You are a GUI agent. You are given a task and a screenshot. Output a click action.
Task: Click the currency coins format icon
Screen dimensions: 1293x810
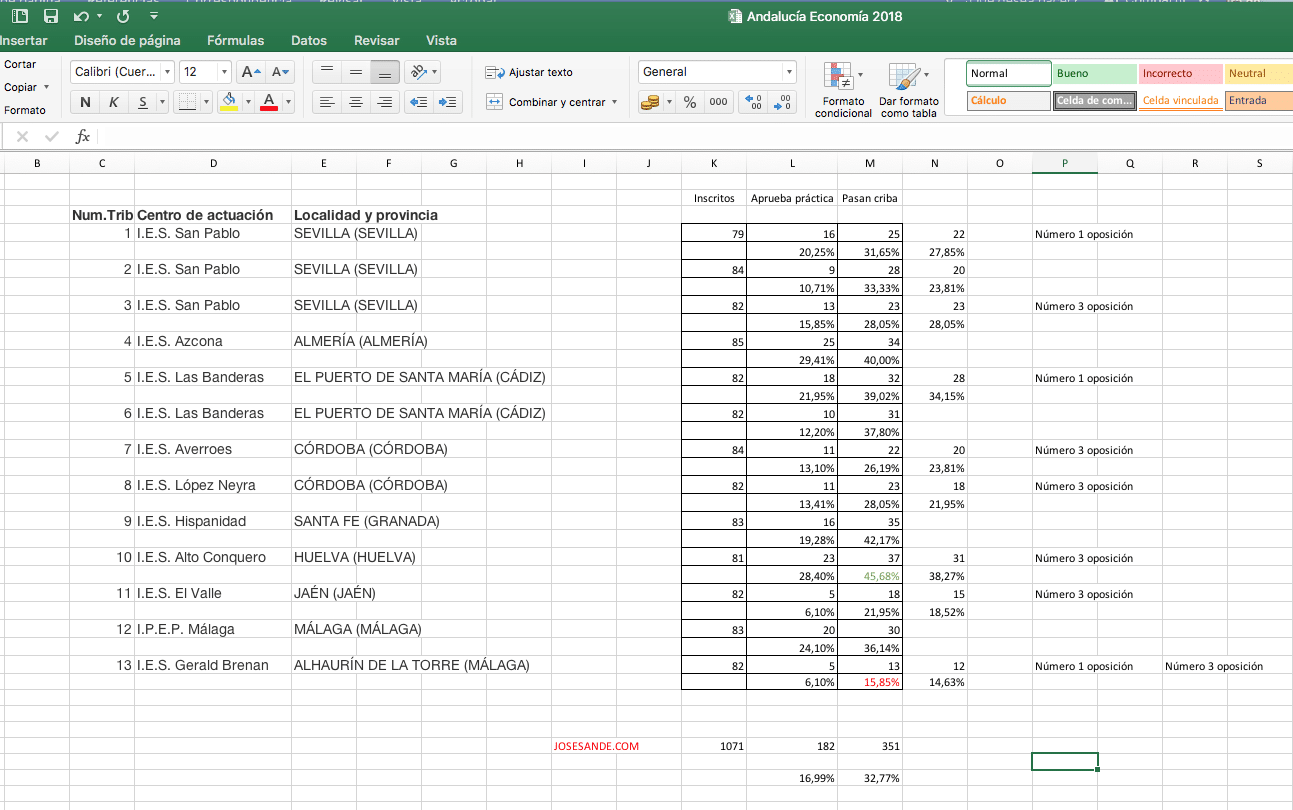[x=649, y=102]
